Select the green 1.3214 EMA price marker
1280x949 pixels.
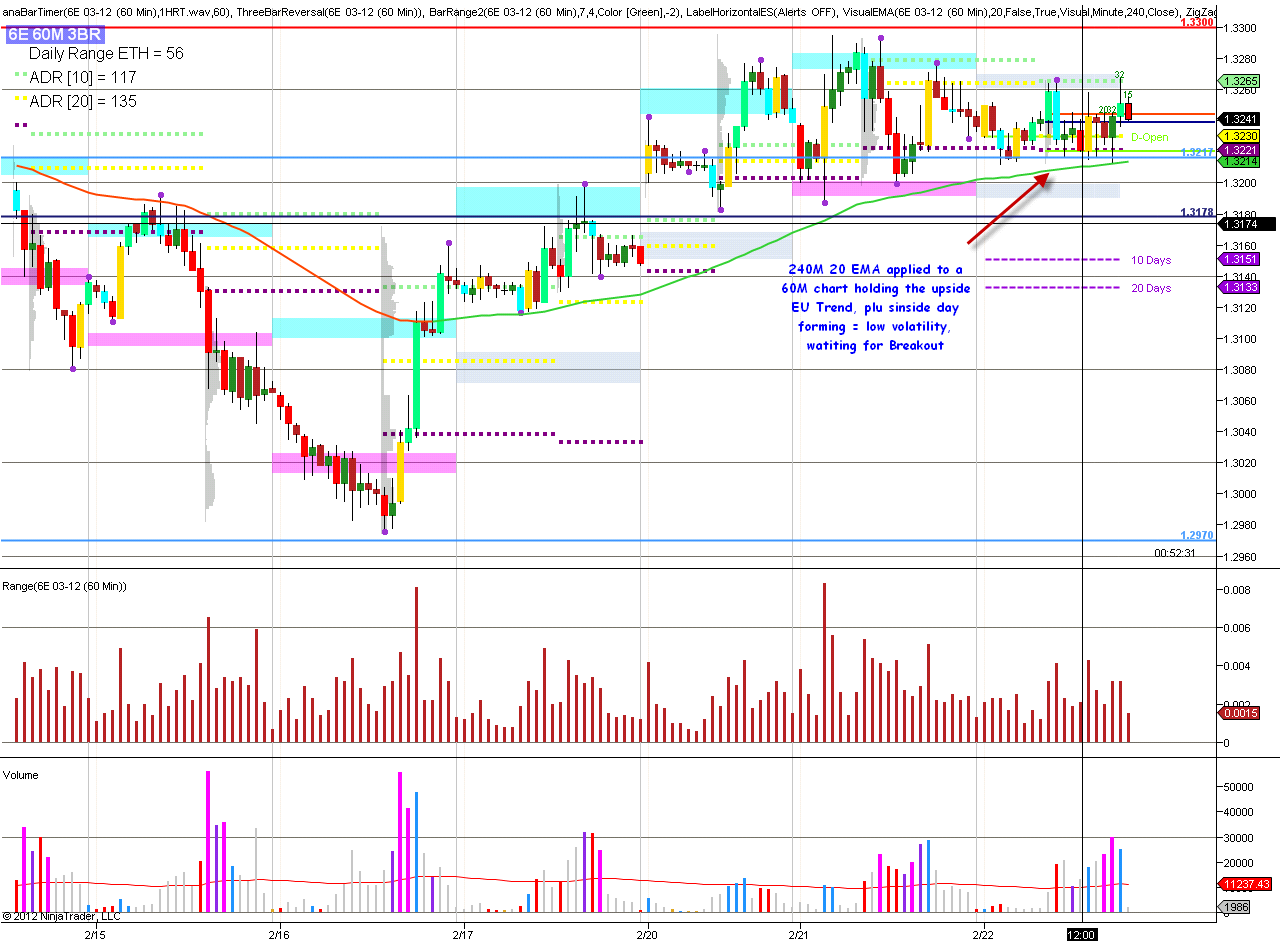coord(1239,161)
